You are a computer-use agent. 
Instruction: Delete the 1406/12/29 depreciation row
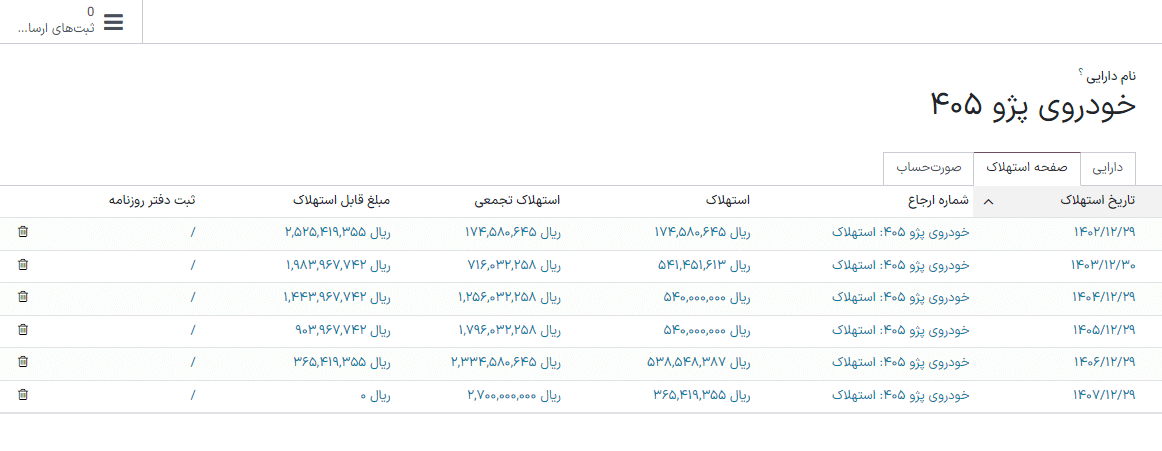click(x=23, y=362)
